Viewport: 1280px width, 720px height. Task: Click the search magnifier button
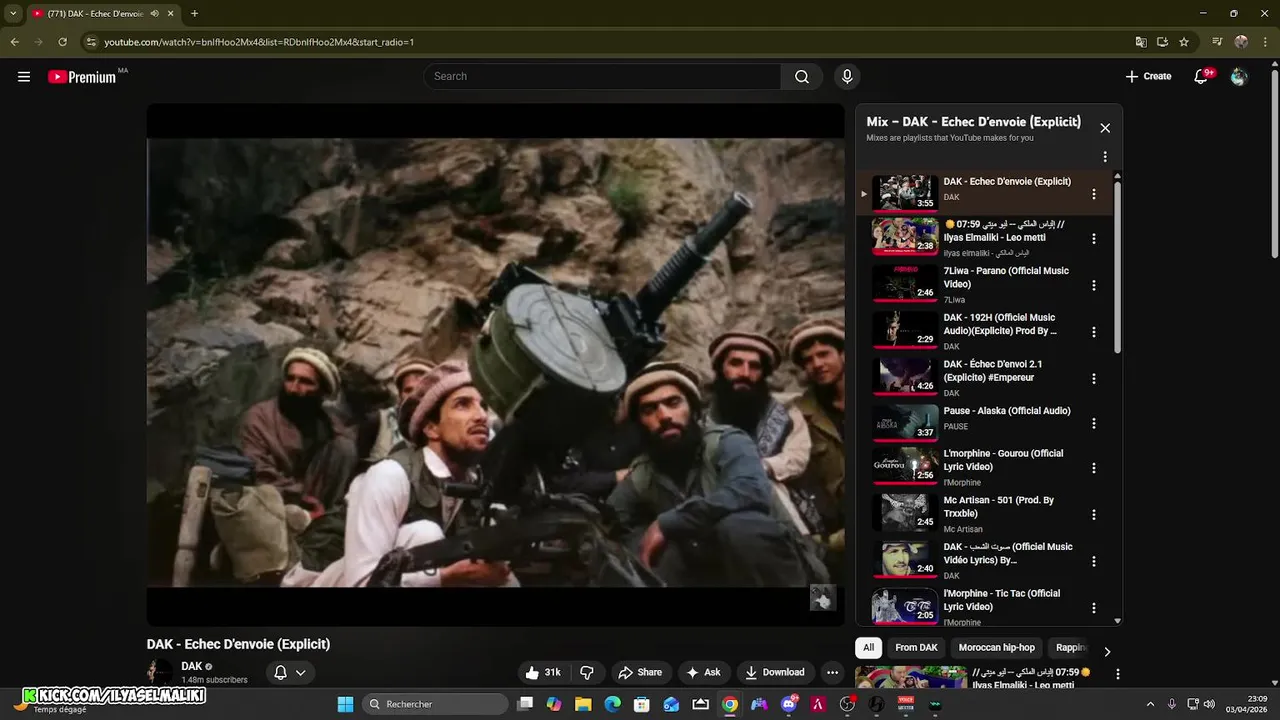pos(801,76)
